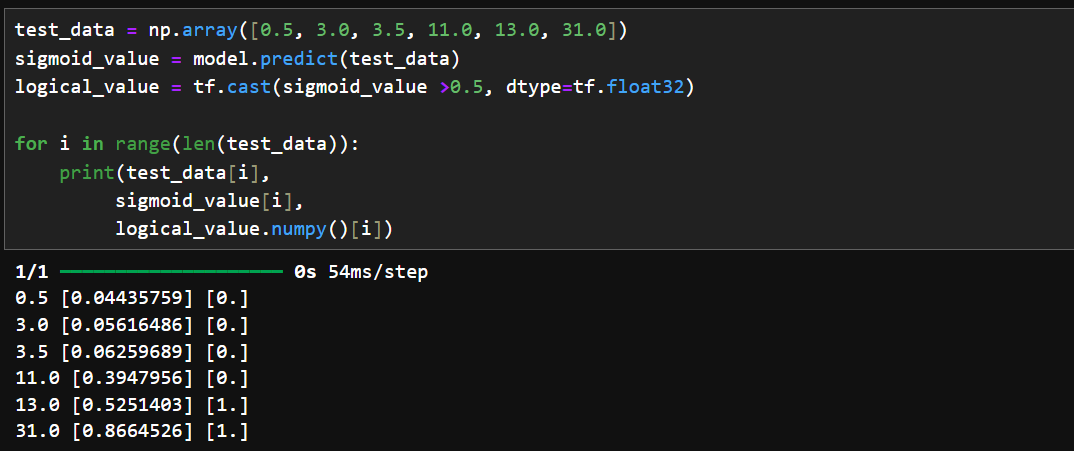This screenshot has width=1074, height=451.
Task: Click the 'logical_value =' assignment variable name
Action: point(87,88)
